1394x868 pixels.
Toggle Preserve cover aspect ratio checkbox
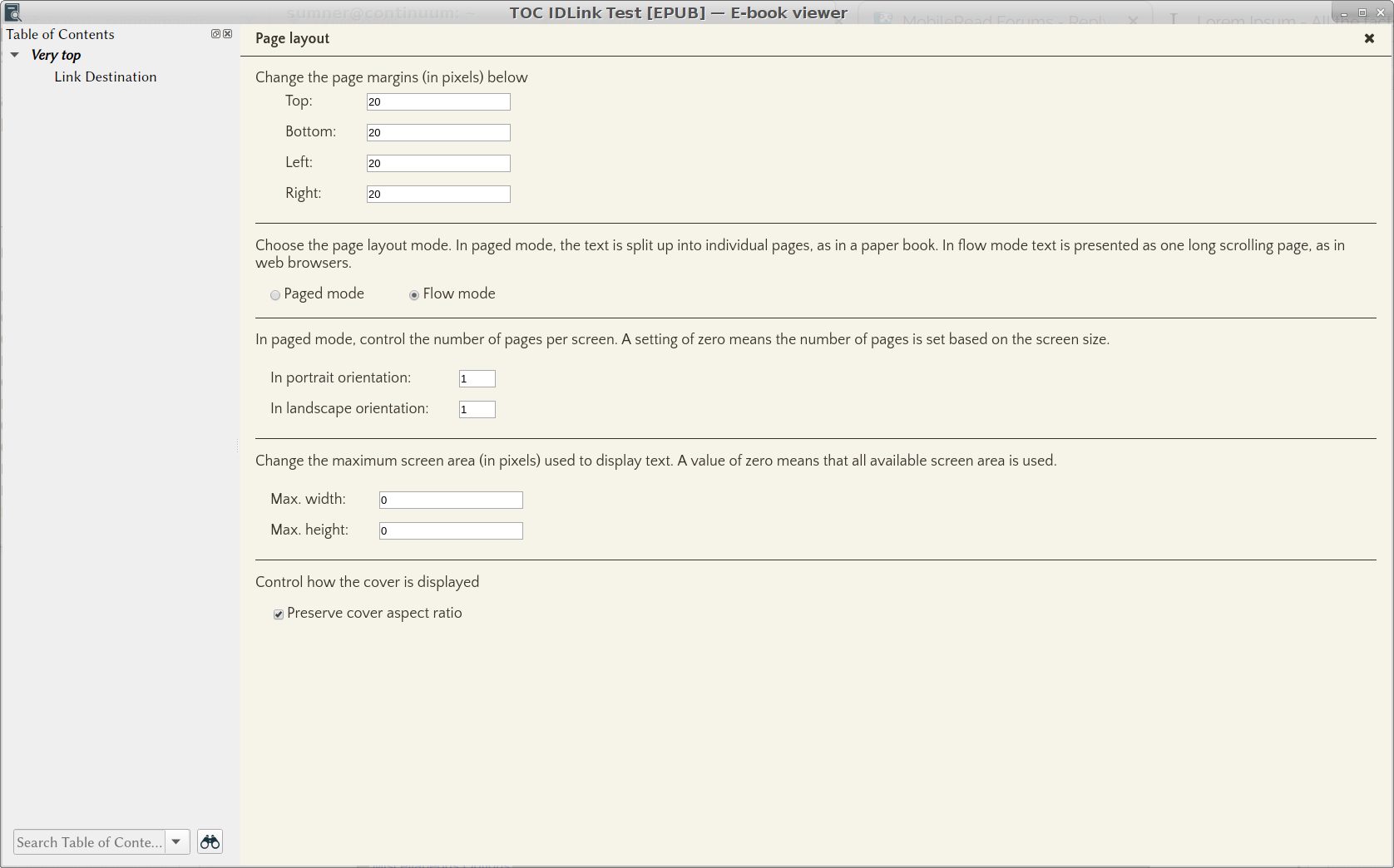pos(279,614)
